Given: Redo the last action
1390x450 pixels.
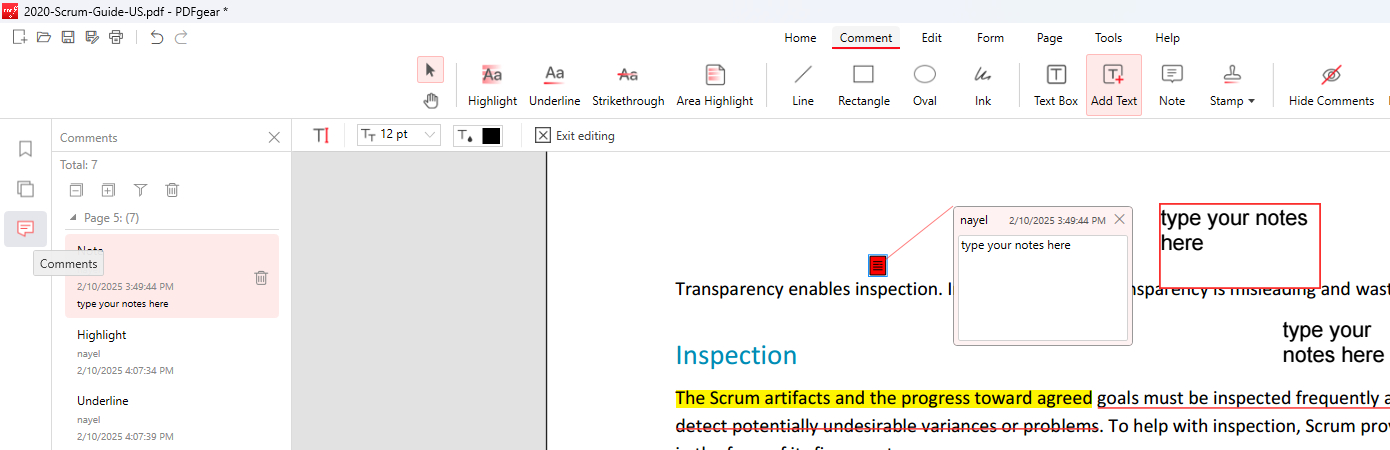Looking at the screenshot, I should [x=181, y=37].
